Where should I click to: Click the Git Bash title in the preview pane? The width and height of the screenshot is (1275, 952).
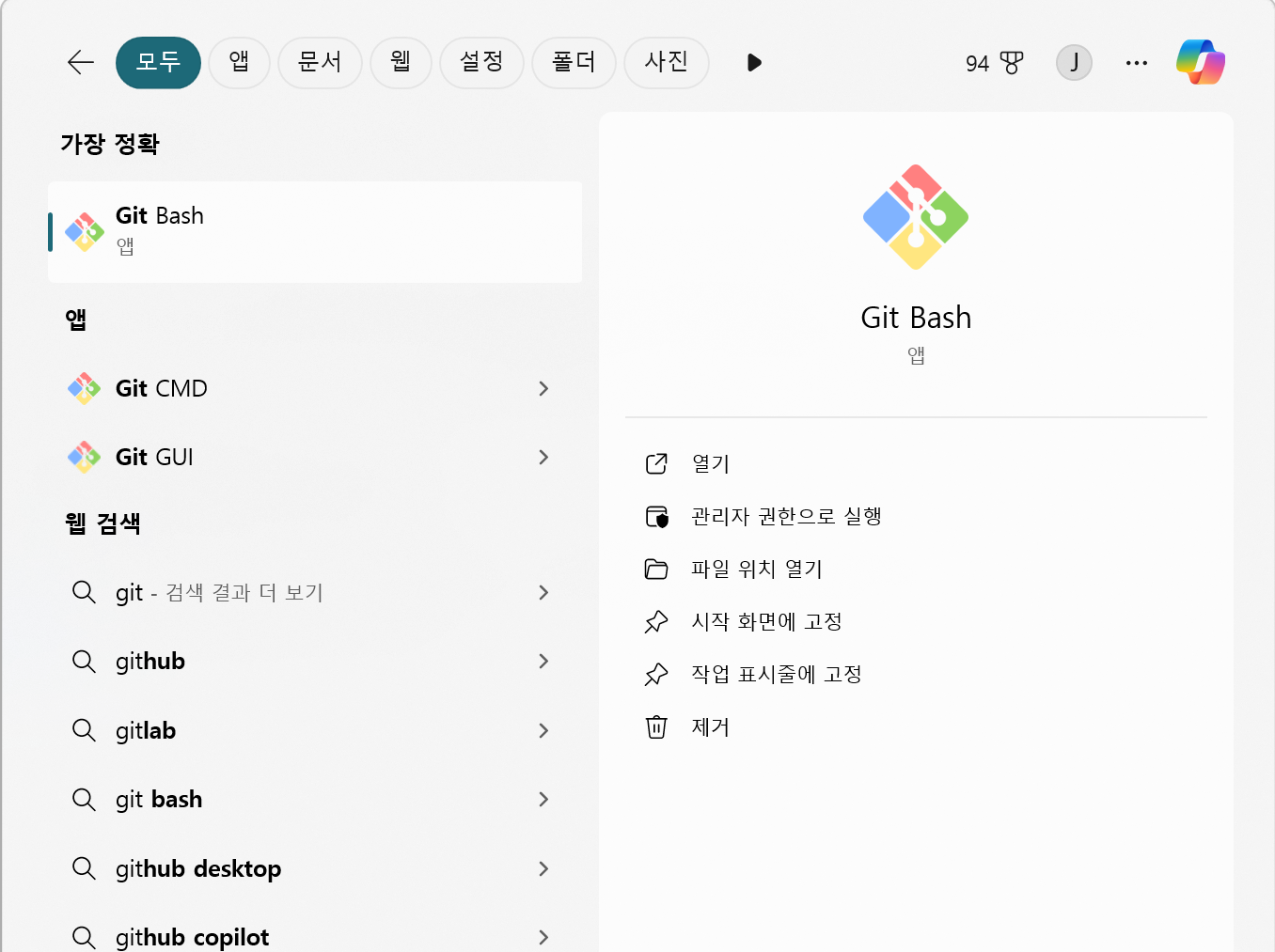[916, 318]
